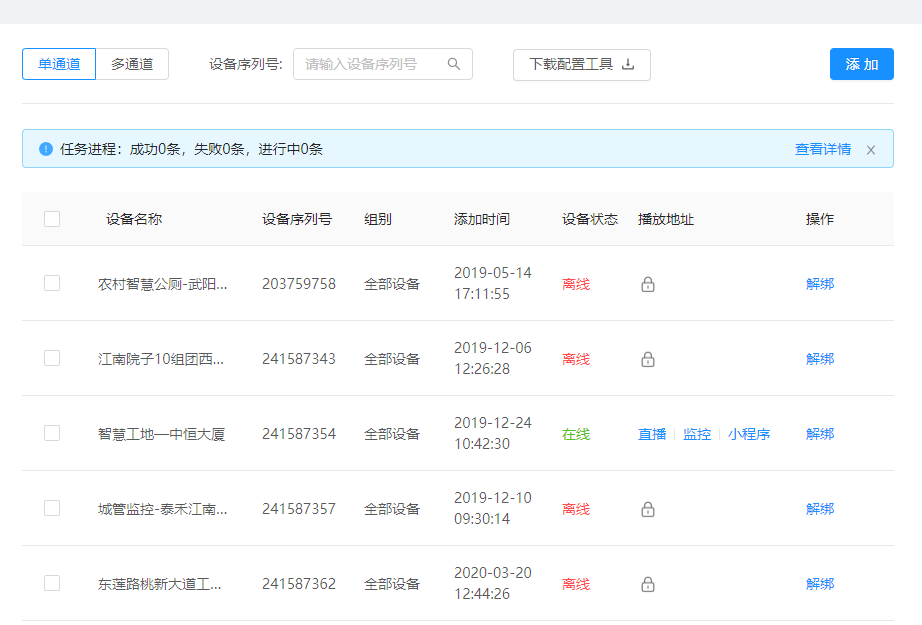Click lock icon for device 241587362
Screen dimensions: 922x625
tap(648, 584)
